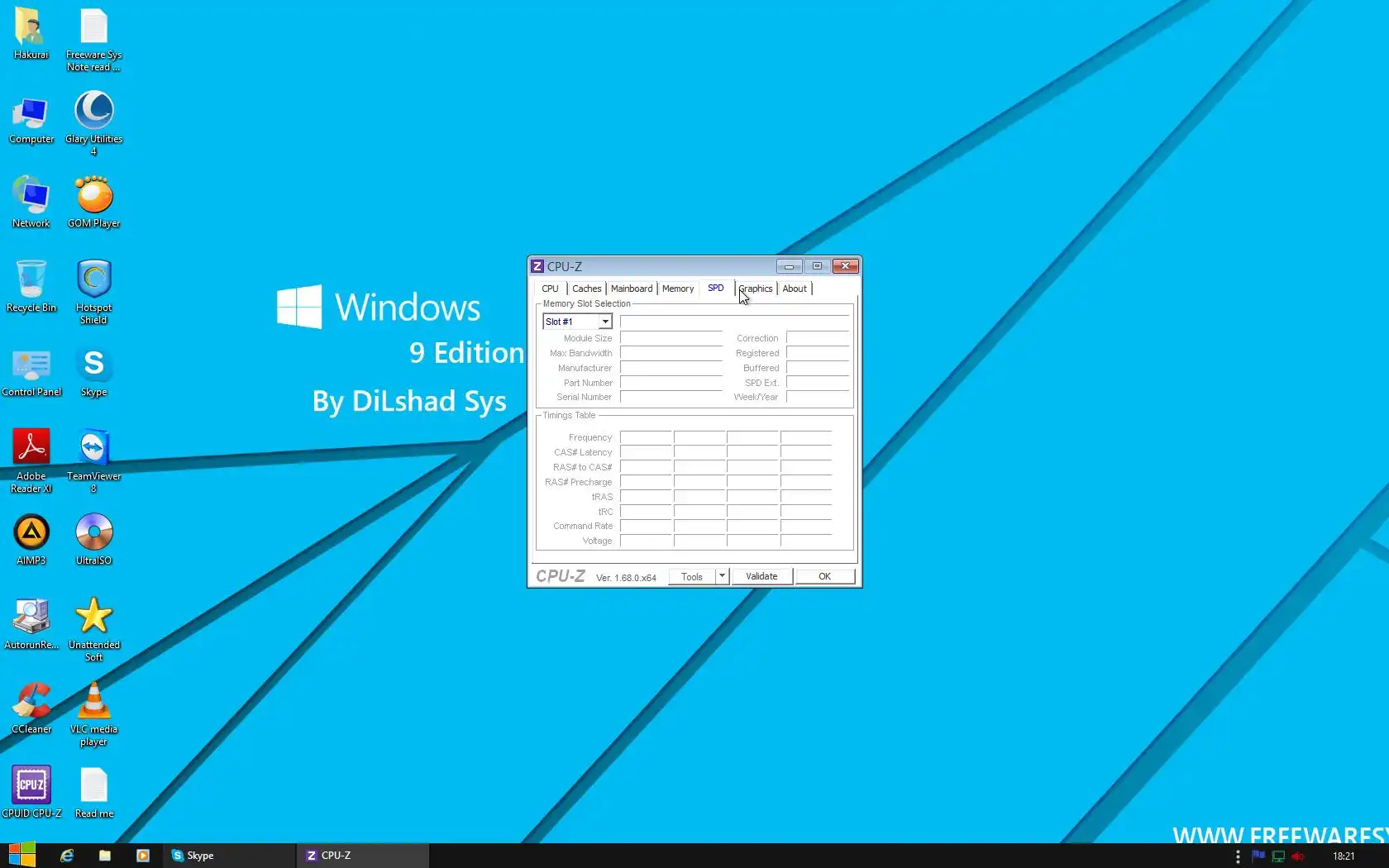Viewport: 1389px width, 868px height.
Task: Switch to the Graphics tab
Action: (x=756, y=289)
